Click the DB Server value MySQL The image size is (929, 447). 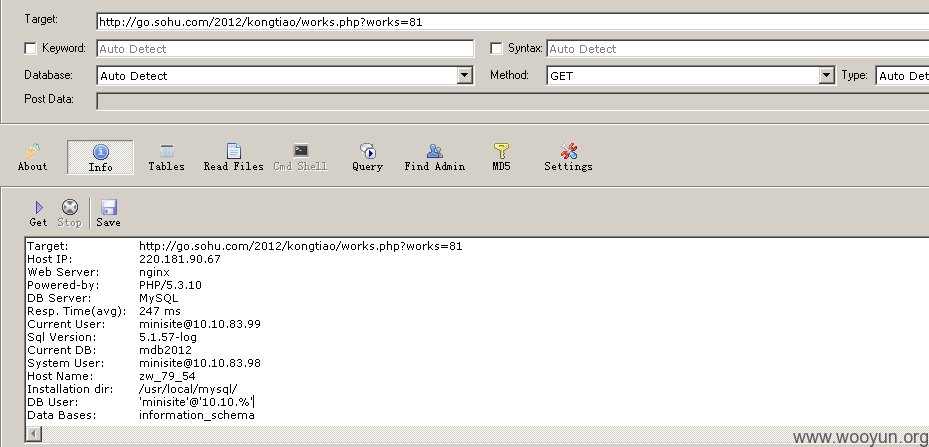(158, 298)
